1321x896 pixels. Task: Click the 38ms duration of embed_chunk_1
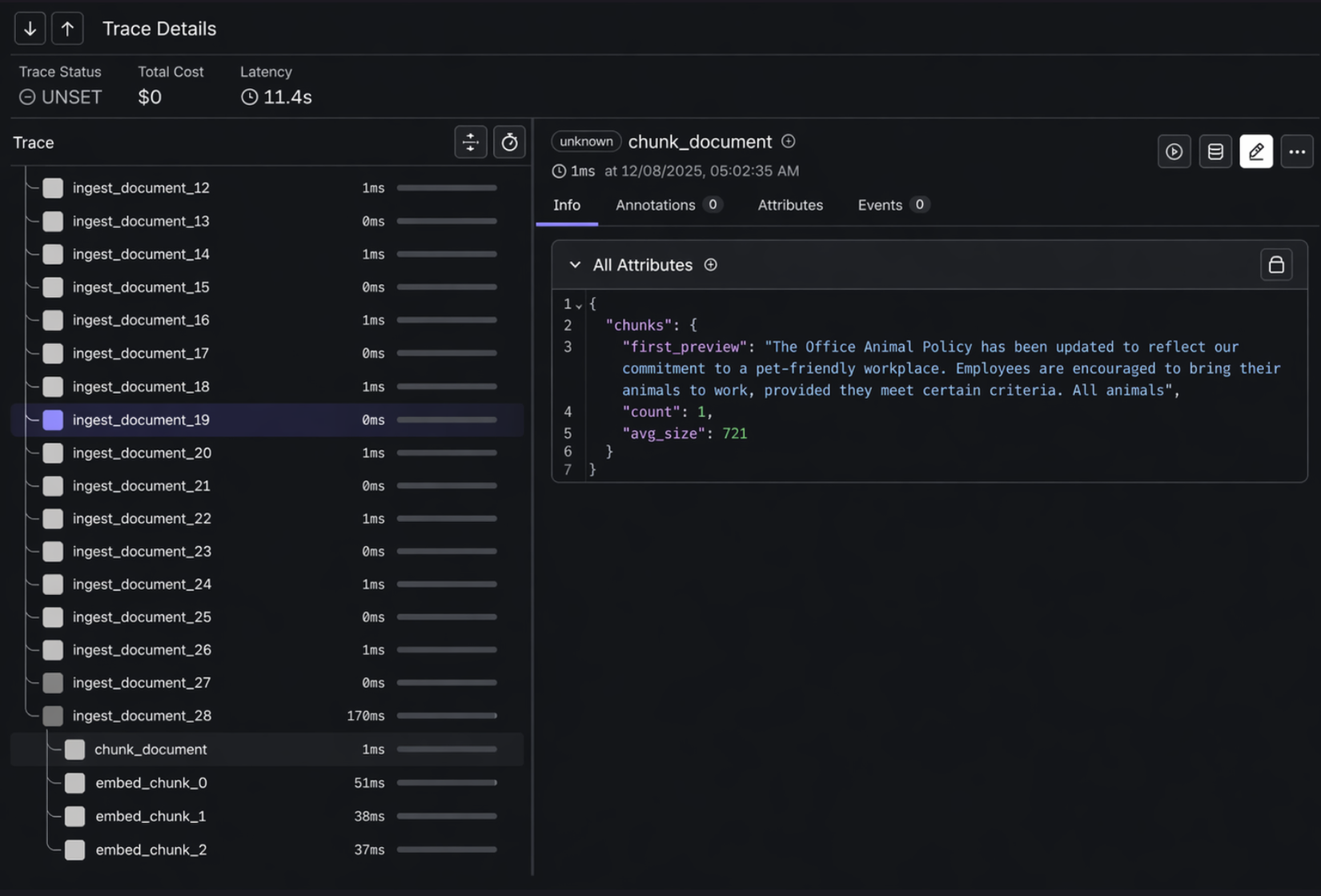click(369, 817)
